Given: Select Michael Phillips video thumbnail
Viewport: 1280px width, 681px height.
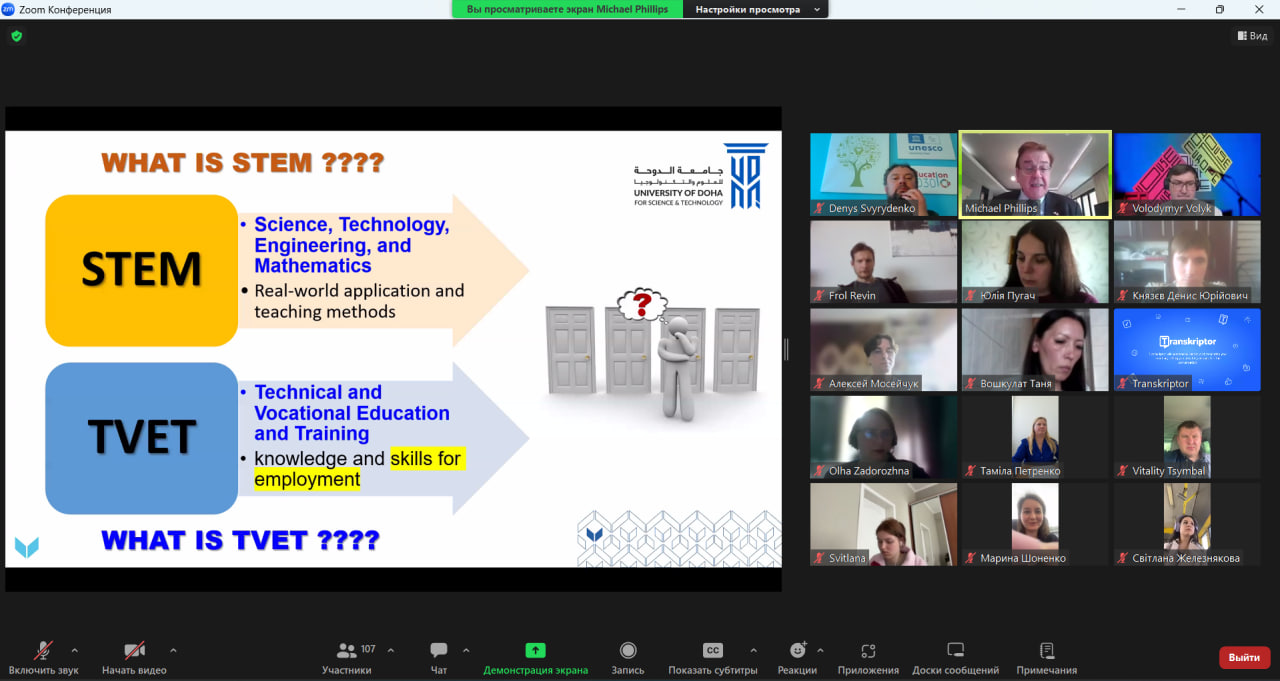Looking at the screenshot, I should (1035, 174).
